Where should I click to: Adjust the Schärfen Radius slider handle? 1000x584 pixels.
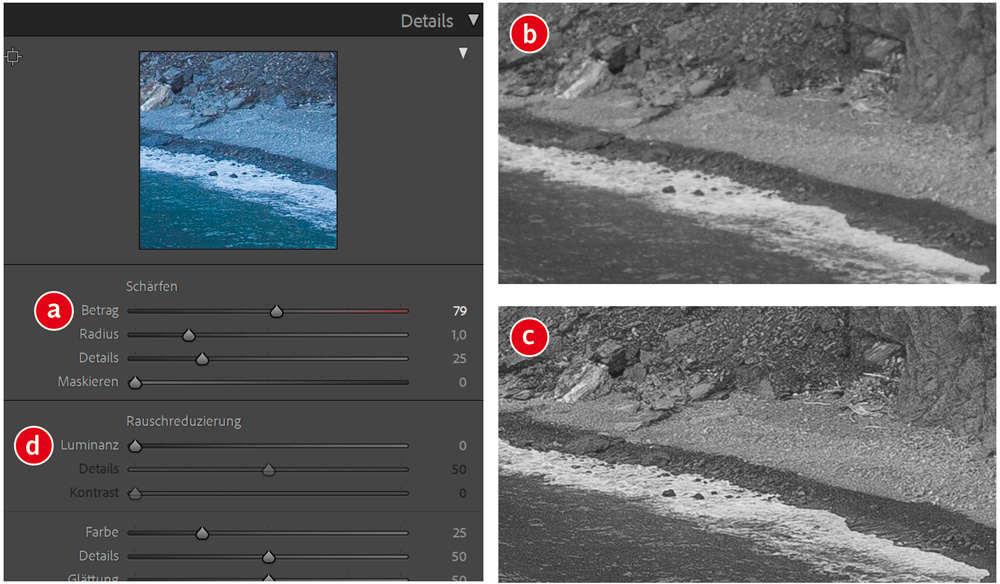tap(189, 335)
